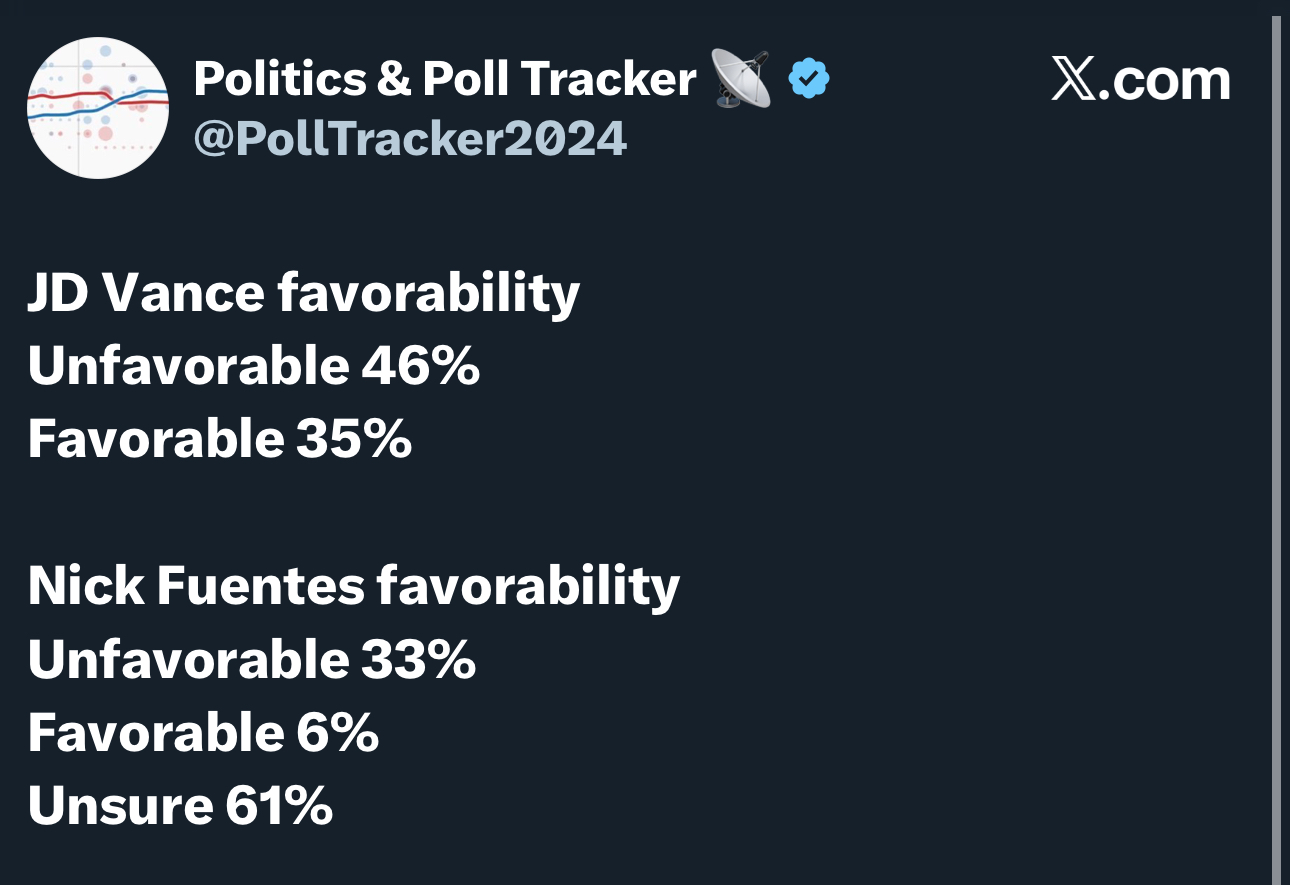Click the 35% value for Vance favorable
Viewport: 1290px width, 885px height.
(354, 440)
